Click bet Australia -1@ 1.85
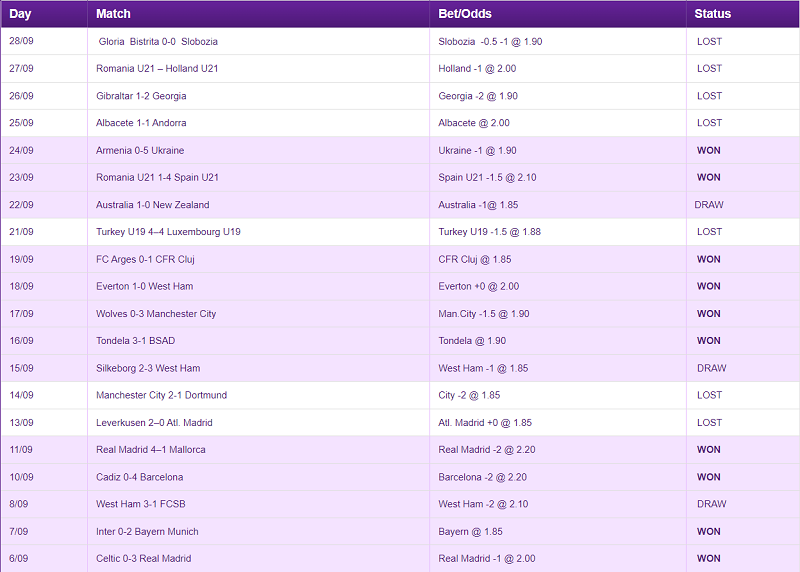 click(x=478, y=205)
